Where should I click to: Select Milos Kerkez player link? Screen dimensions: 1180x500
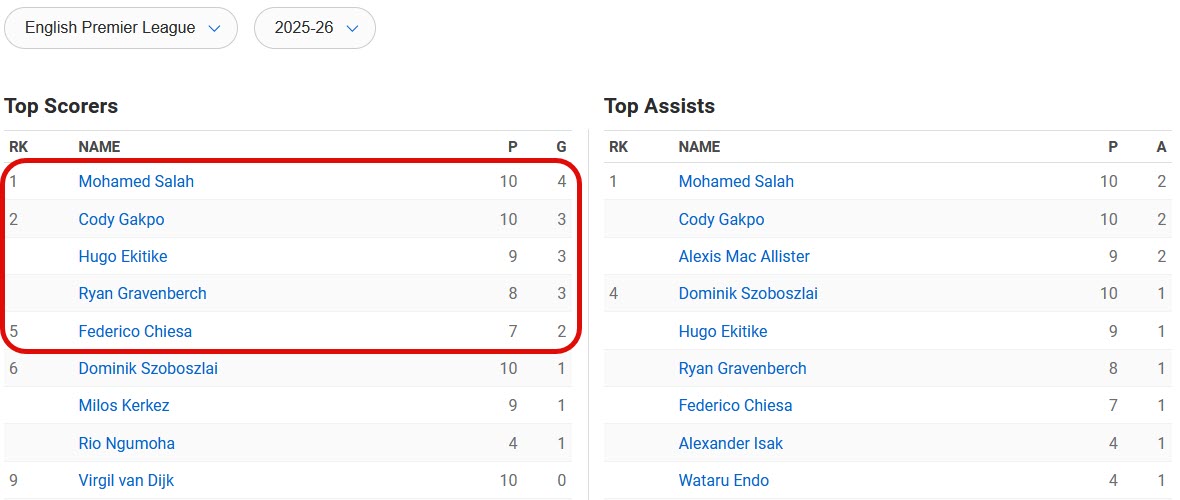click(124, 406)
